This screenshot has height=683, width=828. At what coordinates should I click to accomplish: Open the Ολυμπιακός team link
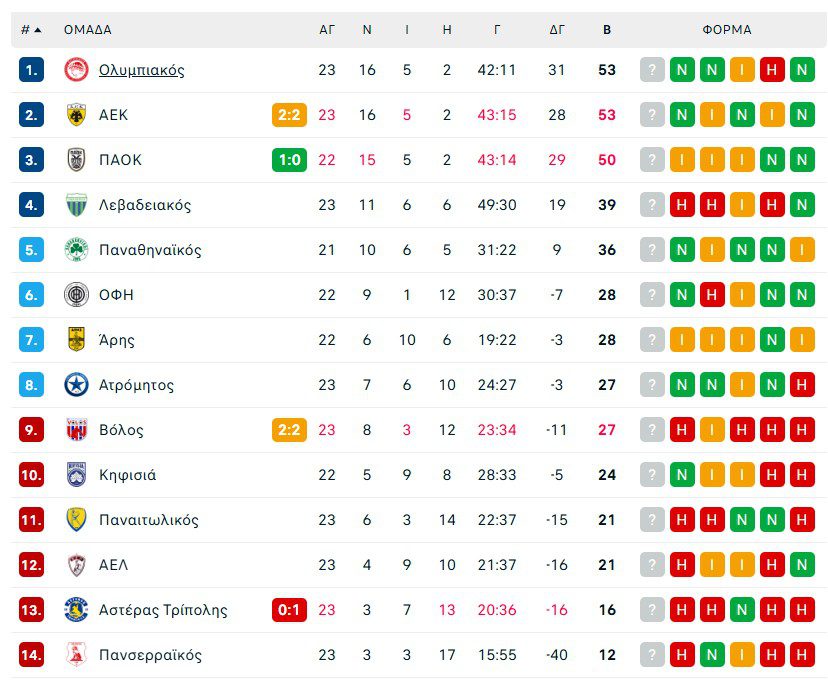tap(141, 70)
